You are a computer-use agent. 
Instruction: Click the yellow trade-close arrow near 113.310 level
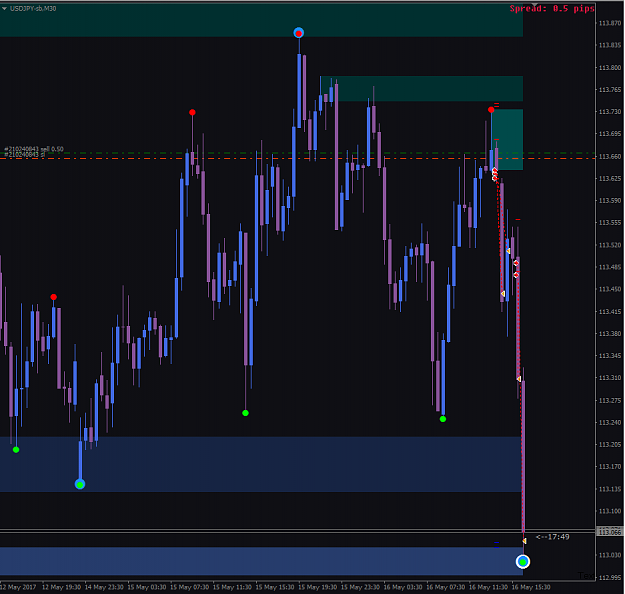click(x=519, y=379)
